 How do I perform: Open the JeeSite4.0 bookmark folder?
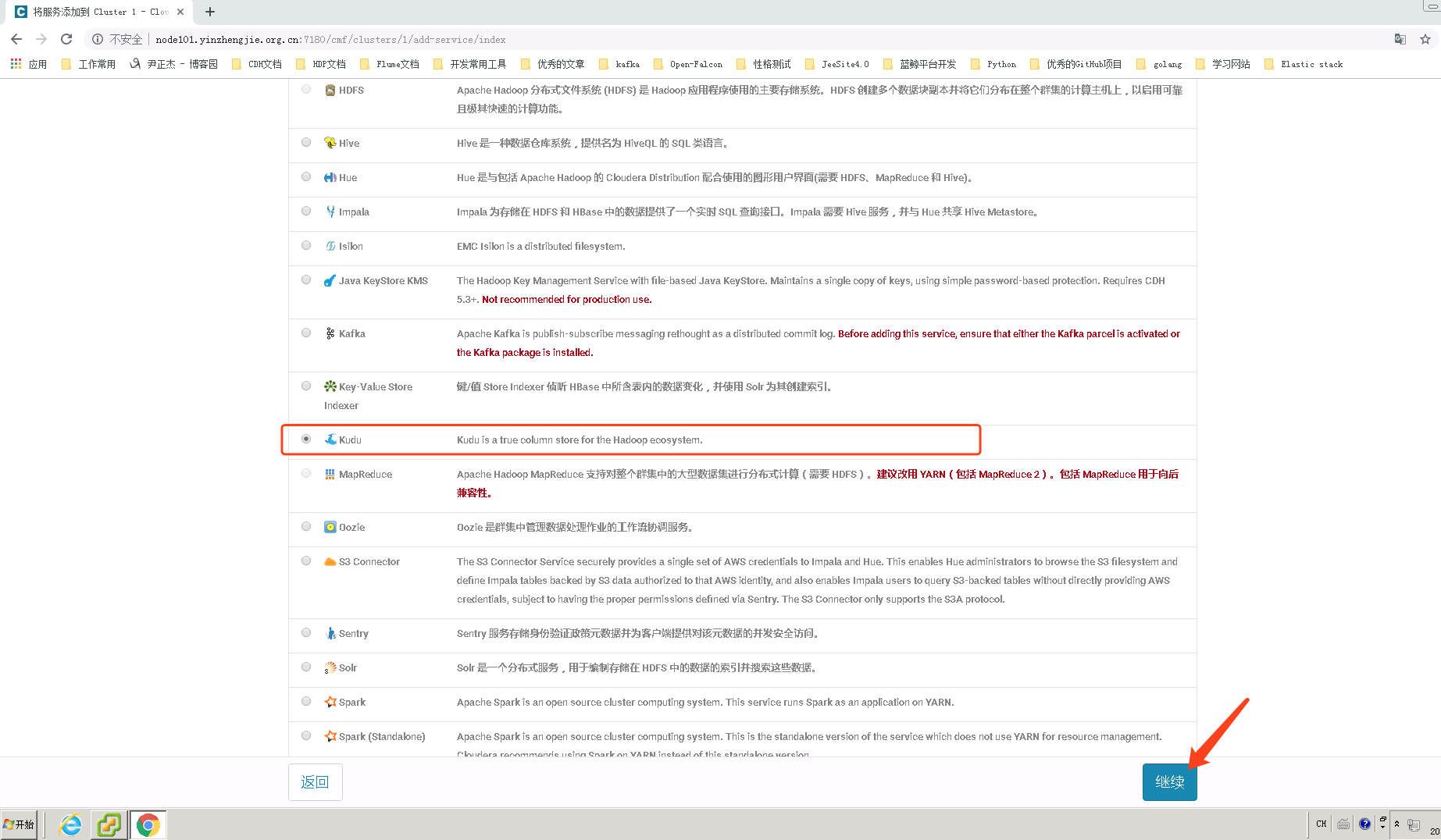(837, 64)
